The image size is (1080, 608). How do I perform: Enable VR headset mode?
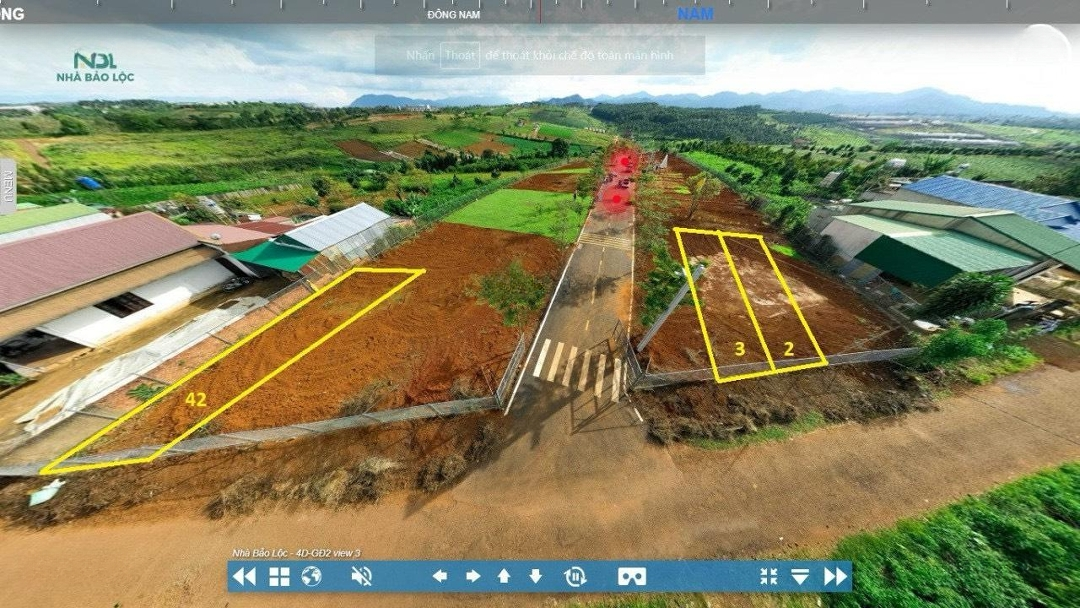pos(631,576)
